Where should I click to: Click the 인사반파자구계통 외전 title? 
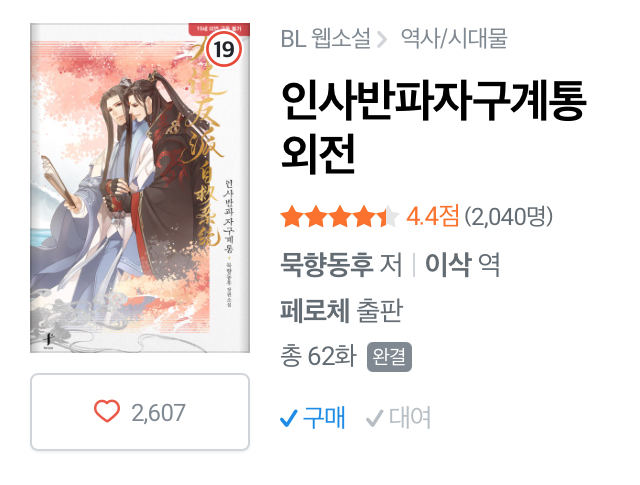pos(433,127)
